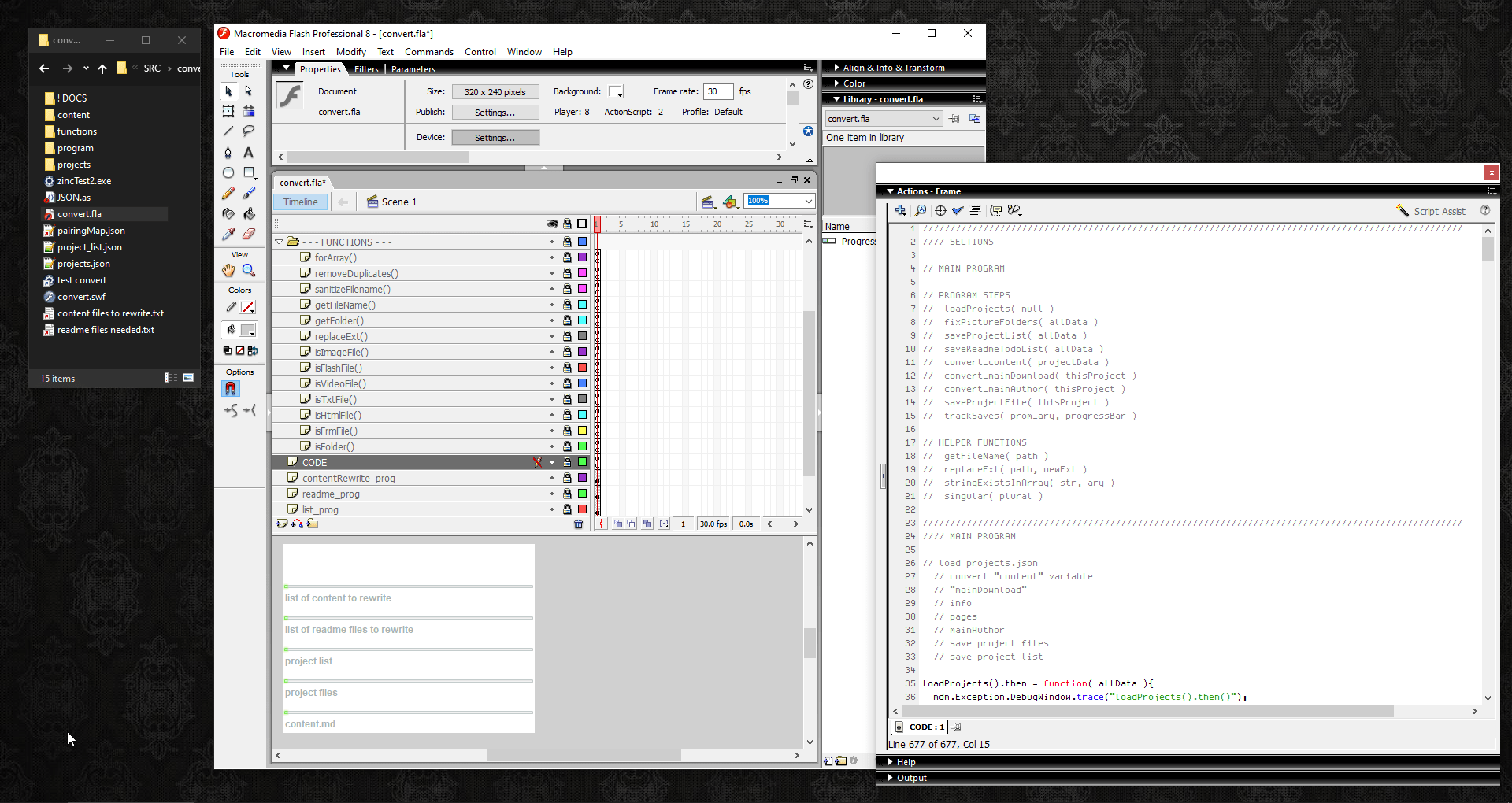Open the convert.fla library dropdown
Image resolution: width=1512 pixels, height=803 pixels.
click(x=936, y=119)
